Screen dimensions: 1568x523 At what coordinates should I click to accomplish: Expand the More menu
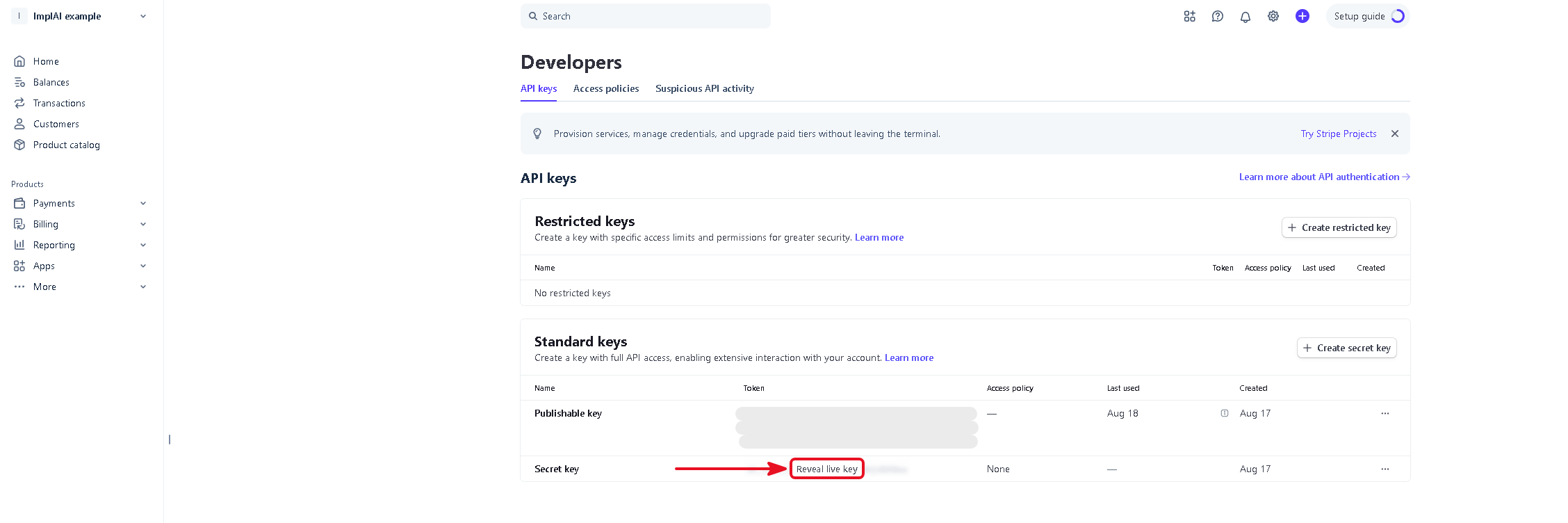(x=81, y=287)
